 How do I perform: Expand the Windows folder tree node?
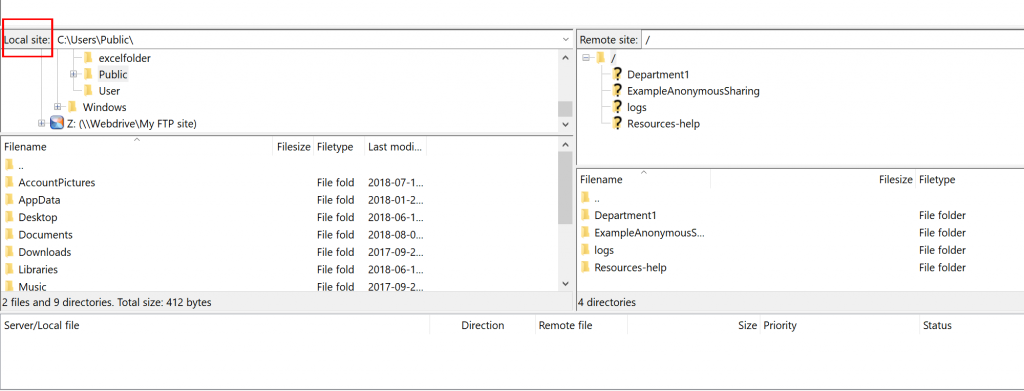pos(57,106)
